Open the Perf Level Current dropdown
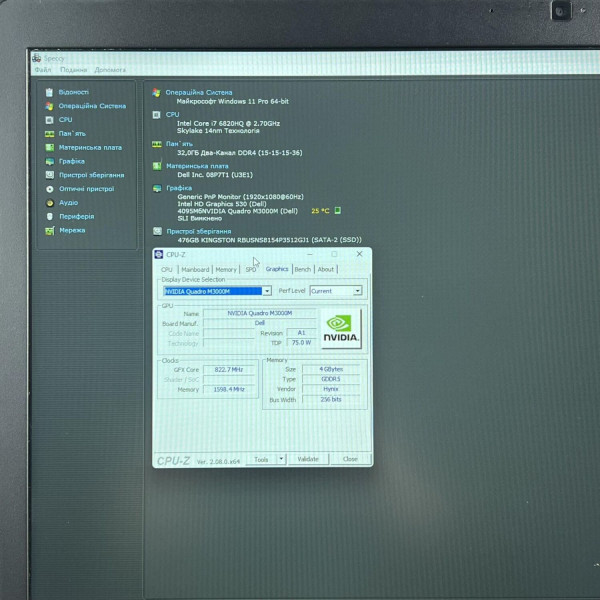600x600 pixels. coord(336,291)
